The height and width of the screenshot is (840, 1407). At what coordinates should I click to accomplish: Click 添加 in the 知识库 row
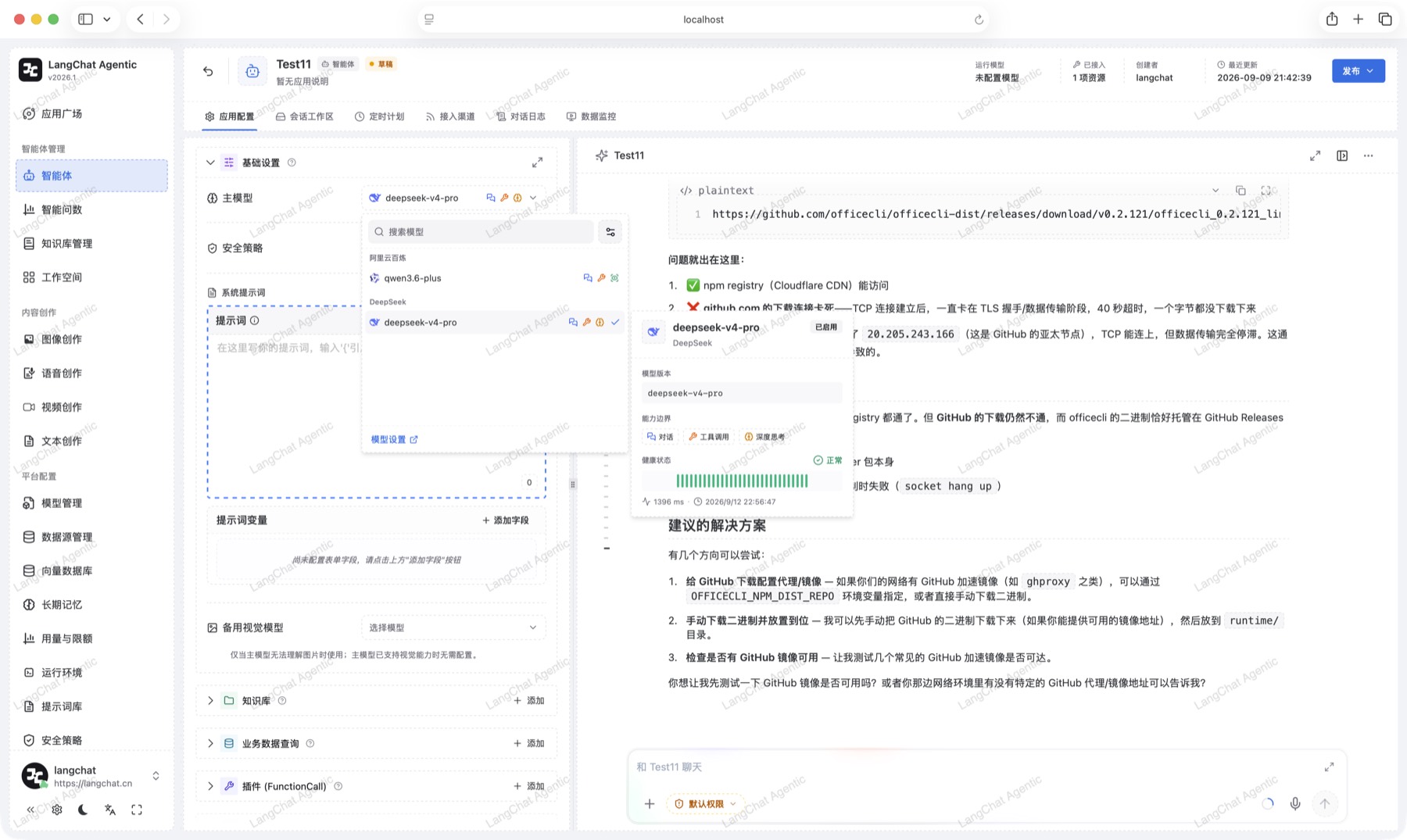coord(529,700)
